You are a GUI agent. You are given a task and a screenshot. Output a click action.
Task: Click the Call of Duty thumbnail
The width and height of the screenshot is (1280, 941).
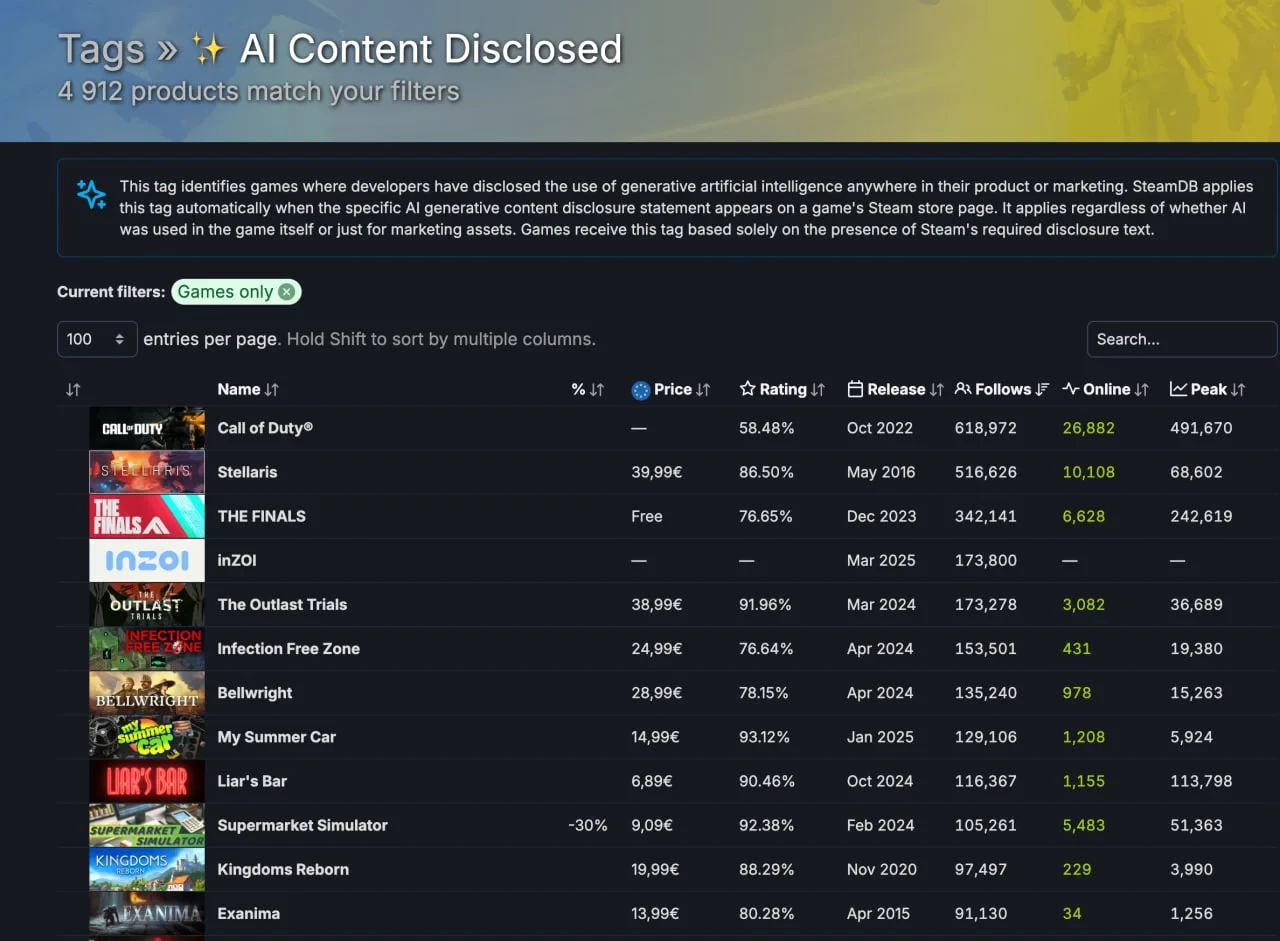click(147, 428)
